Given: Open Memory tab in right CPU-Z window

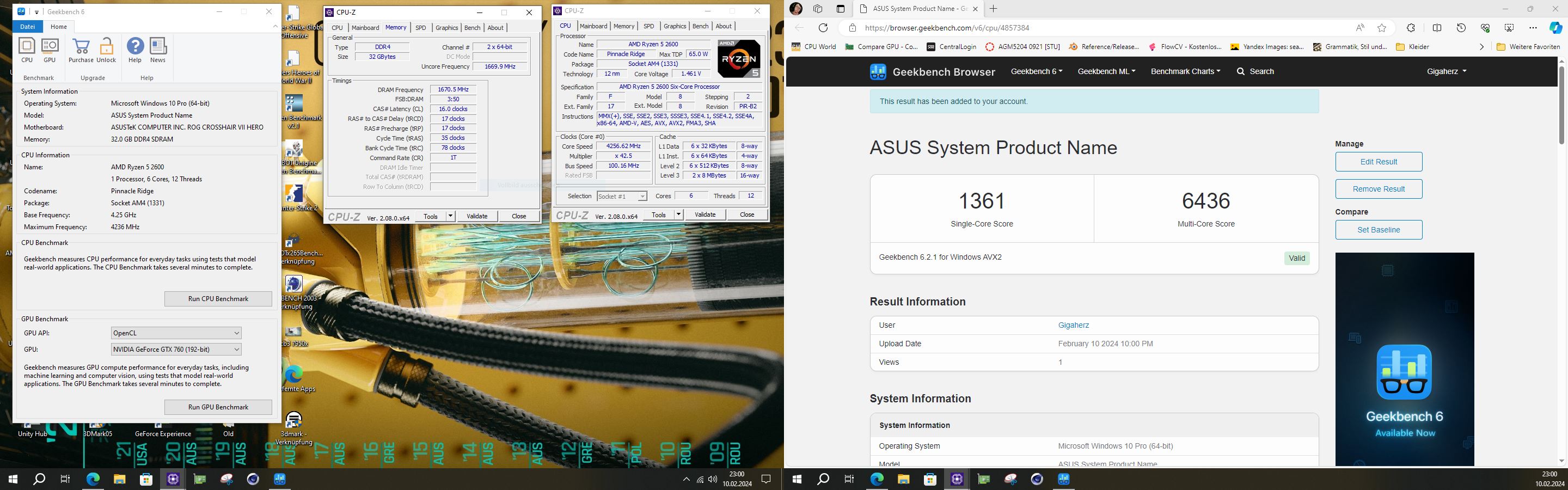Looking at the screenshot, I should click(x=624, y=26).
